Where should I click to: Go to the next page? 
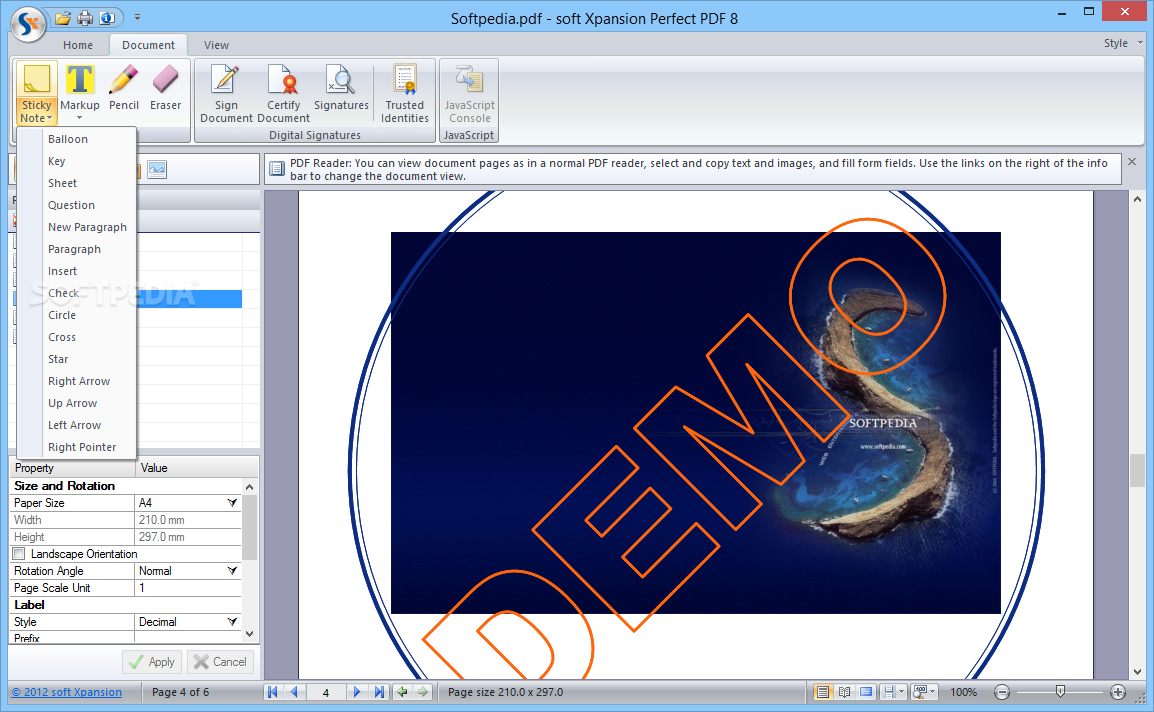(357, 692)
